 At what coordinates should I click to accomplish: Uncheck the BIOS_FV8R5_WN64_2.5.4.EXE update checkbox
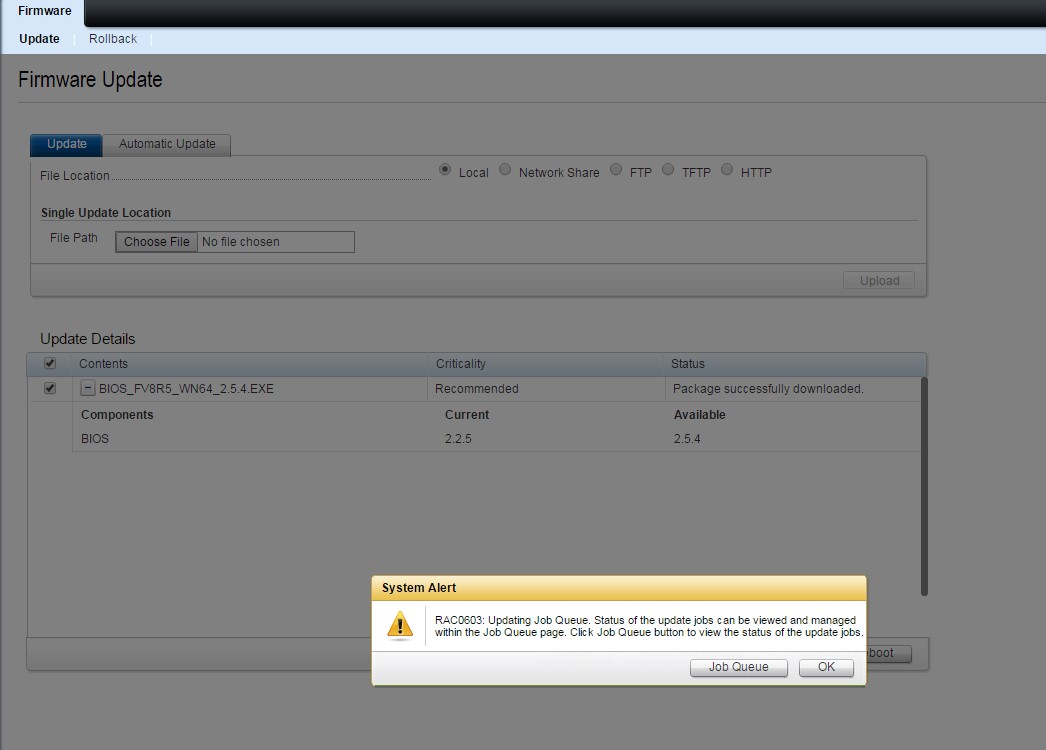[49, 388]
